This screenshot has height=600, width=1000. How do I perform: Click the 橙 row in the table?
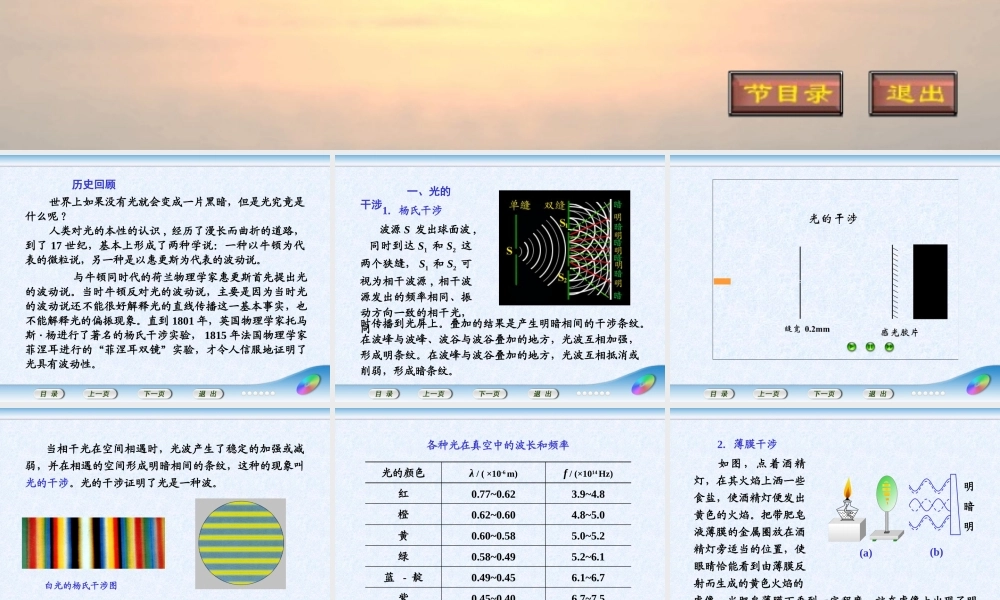498,515
